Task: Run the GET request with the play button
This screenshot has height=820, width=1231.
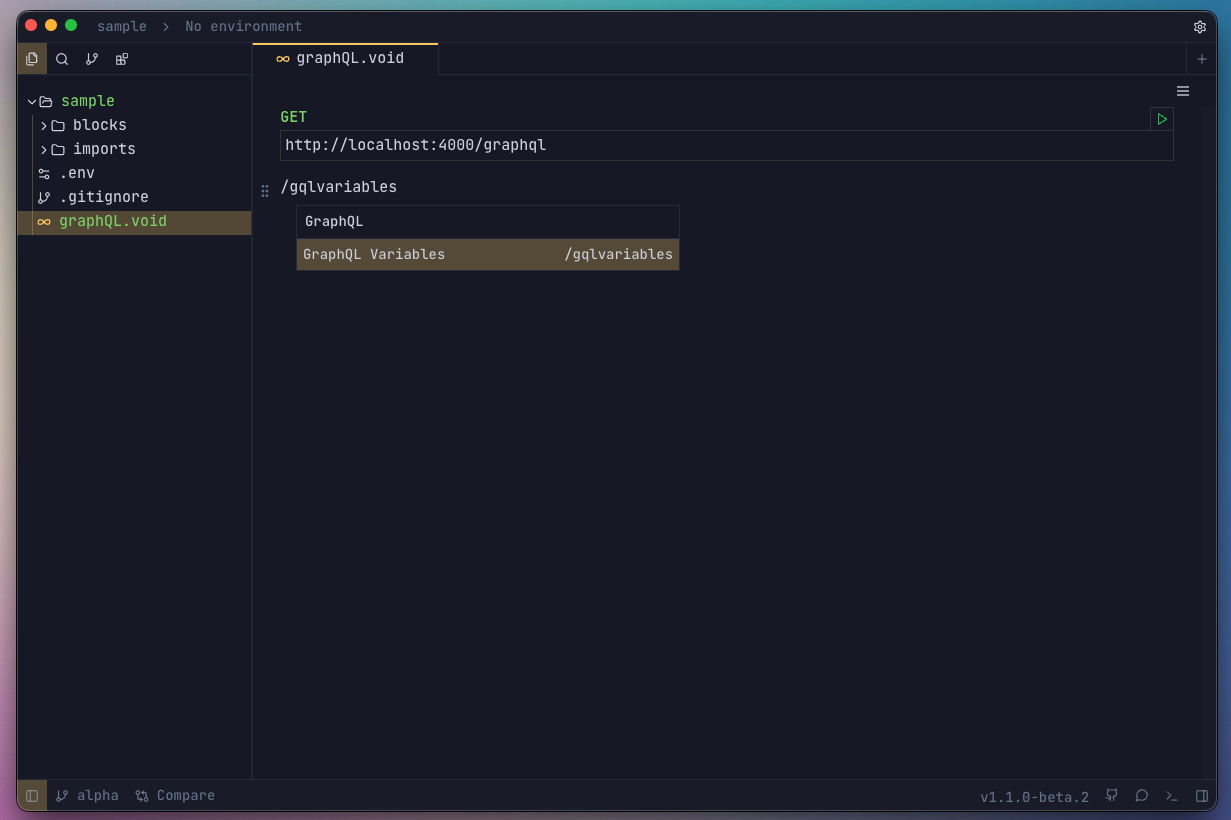Action: (1161, 118)
